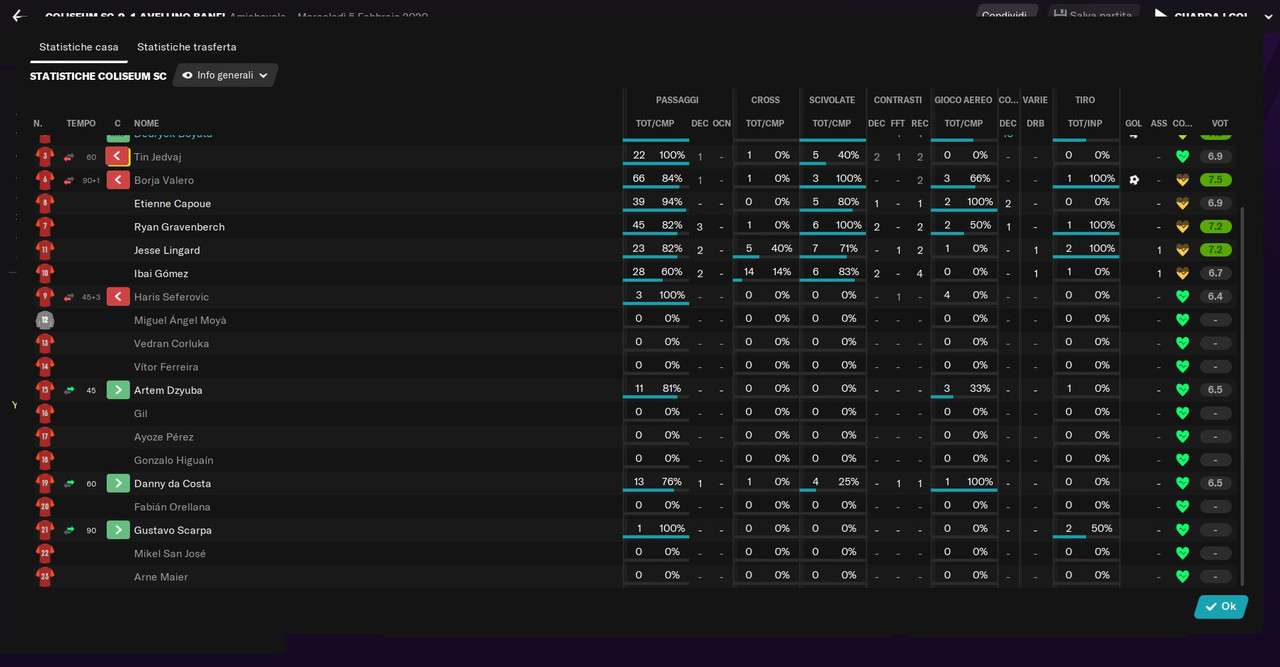The height and width of the screenshot is (667, 1280).
Task: Click Artem Dzyuba's green substituted-on chevron icon
Action: [x=118, y=390]
